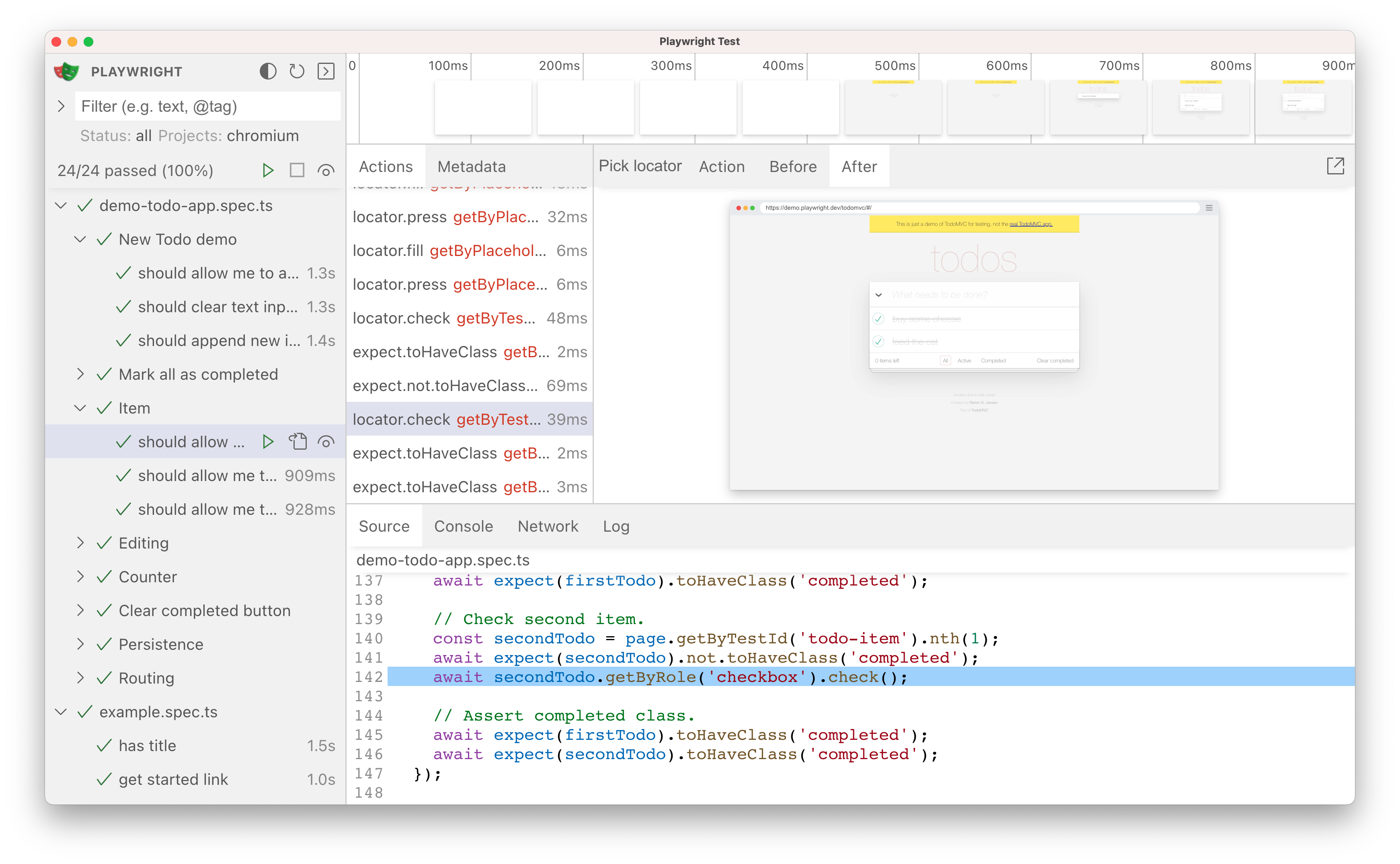Select locator.press 32ms action

(x=469, y=217)
